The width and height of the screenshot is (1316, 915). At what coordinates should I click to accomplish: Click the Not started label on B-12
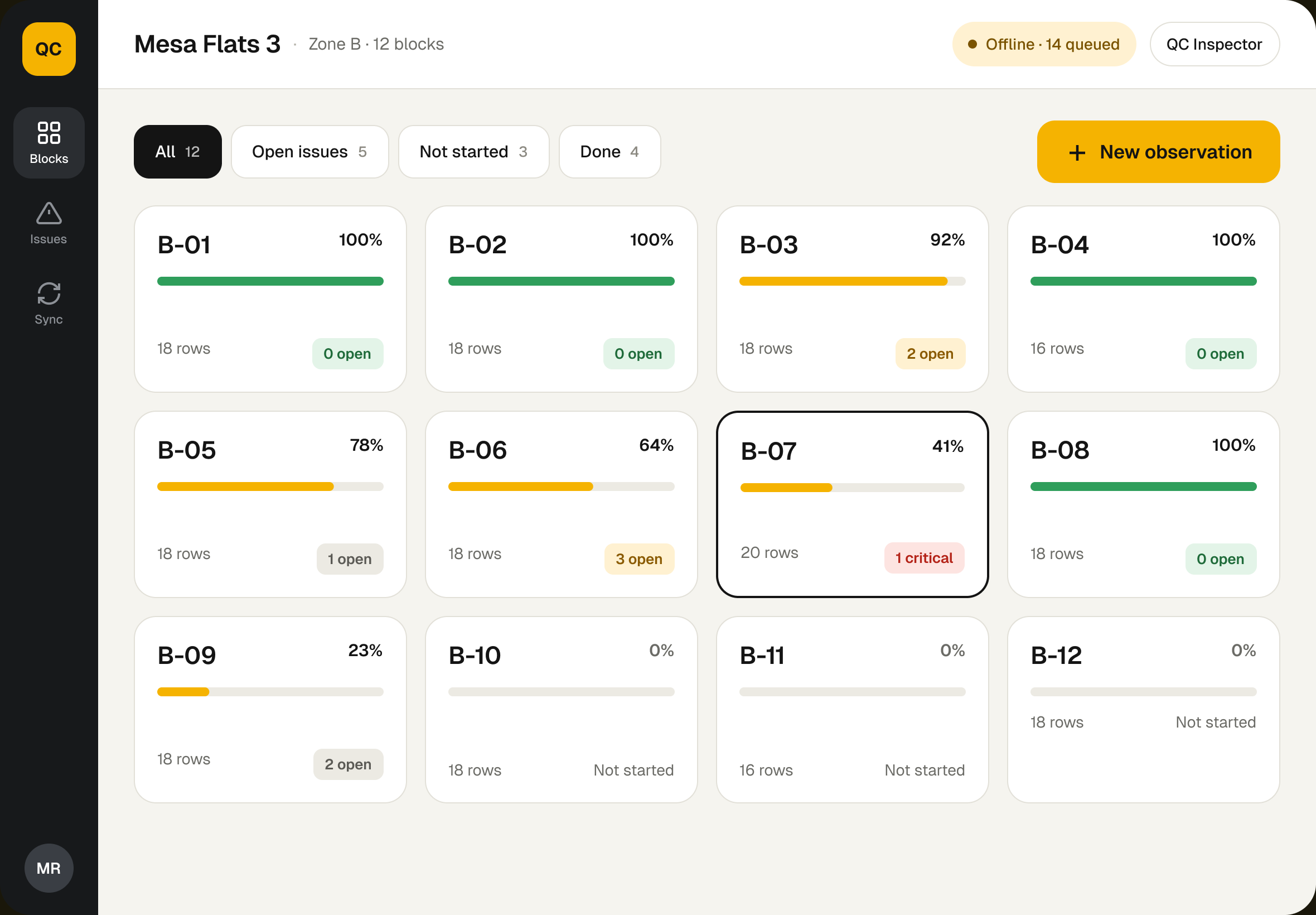point(1216,722)
